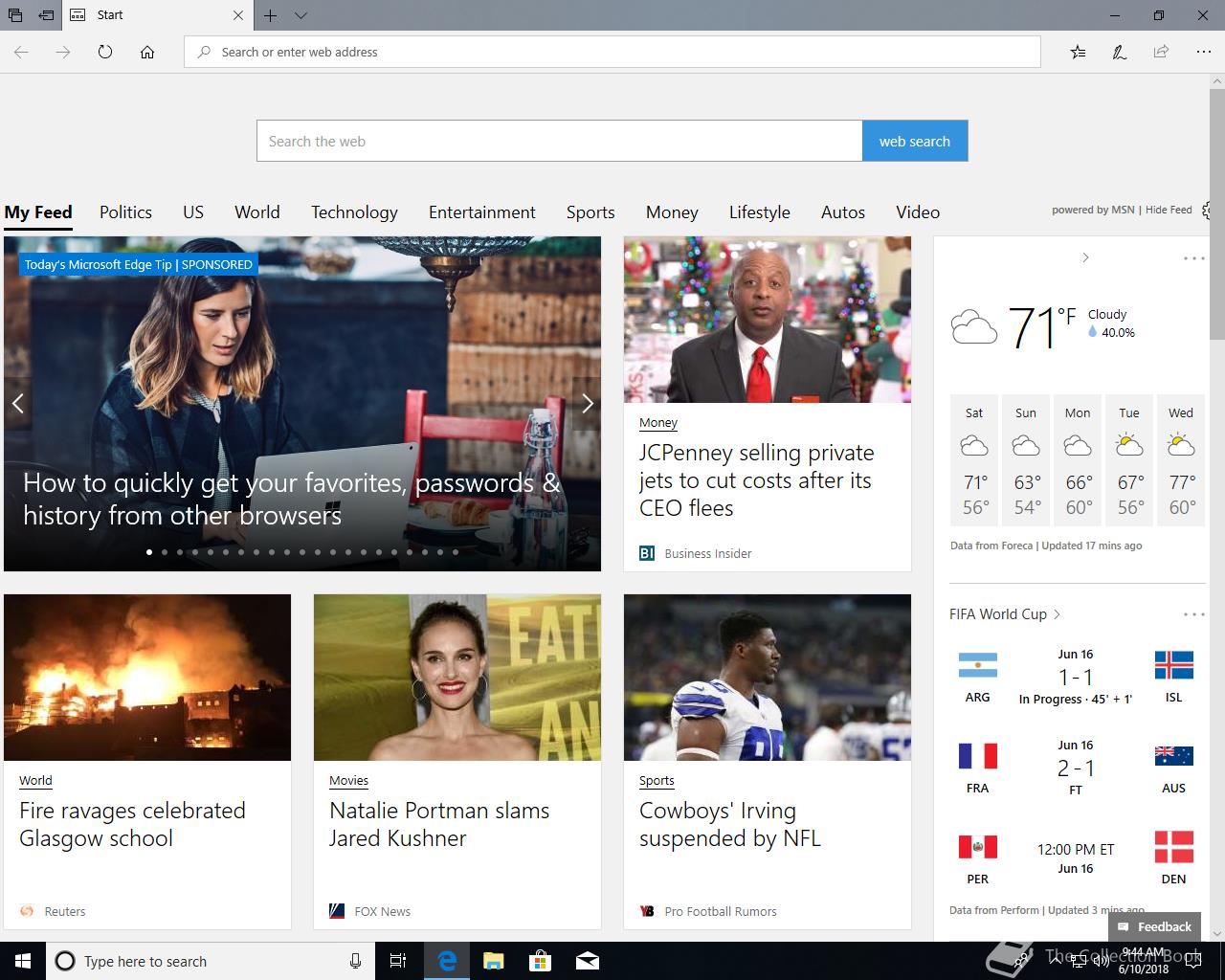Show tab previews chevron
The width and height of the screenshot is (1225, 980).
tap(301, 15)
